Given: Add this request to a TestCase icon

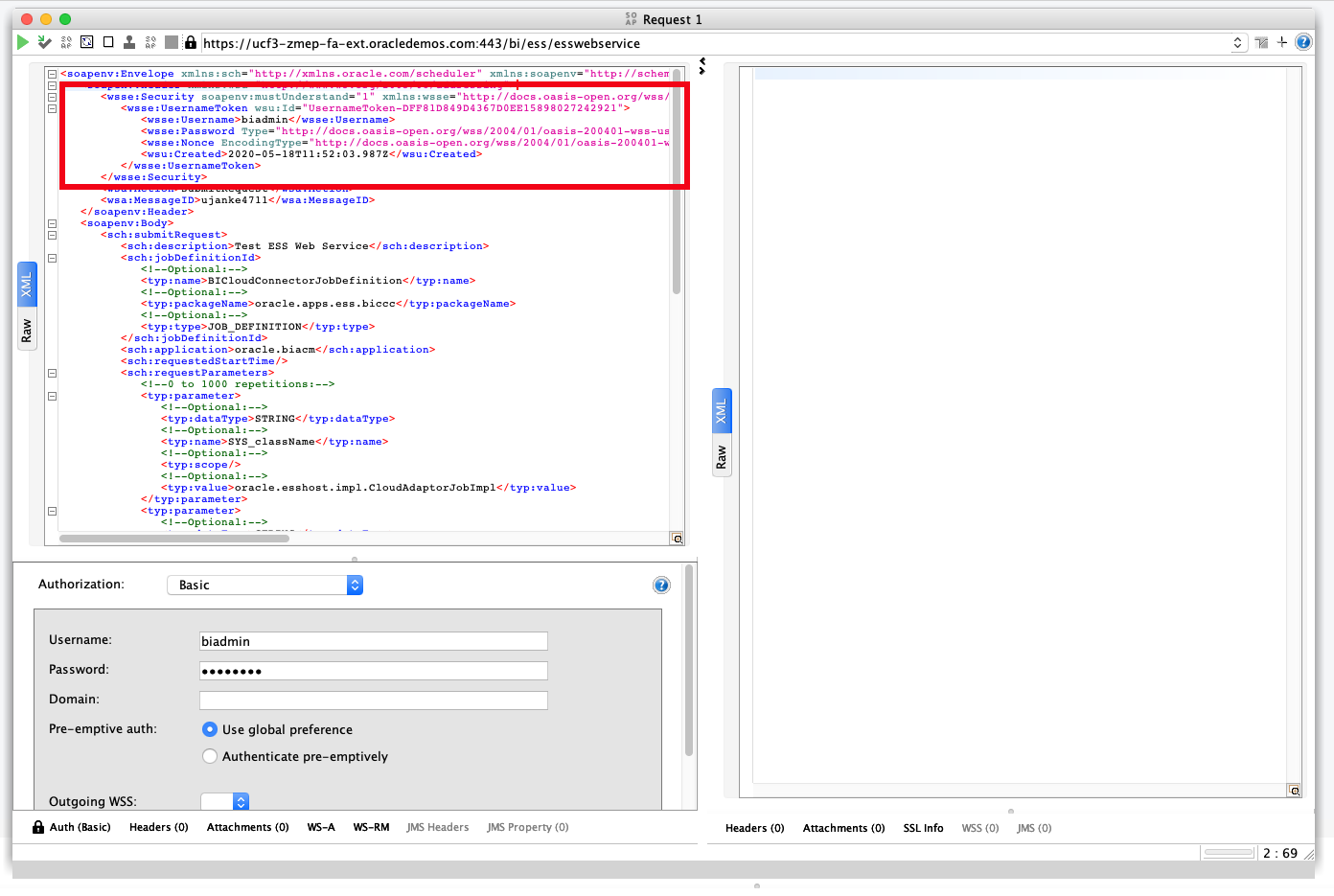Looking at the screenshot, I should [43, 42].
